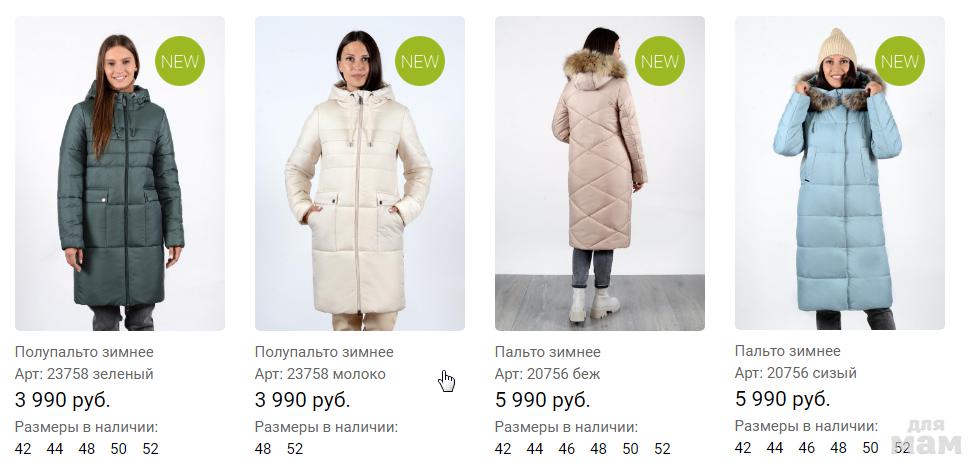Select size 44 for light blue coat
This screenshot has width=977, height=469.
pos(774,447)
